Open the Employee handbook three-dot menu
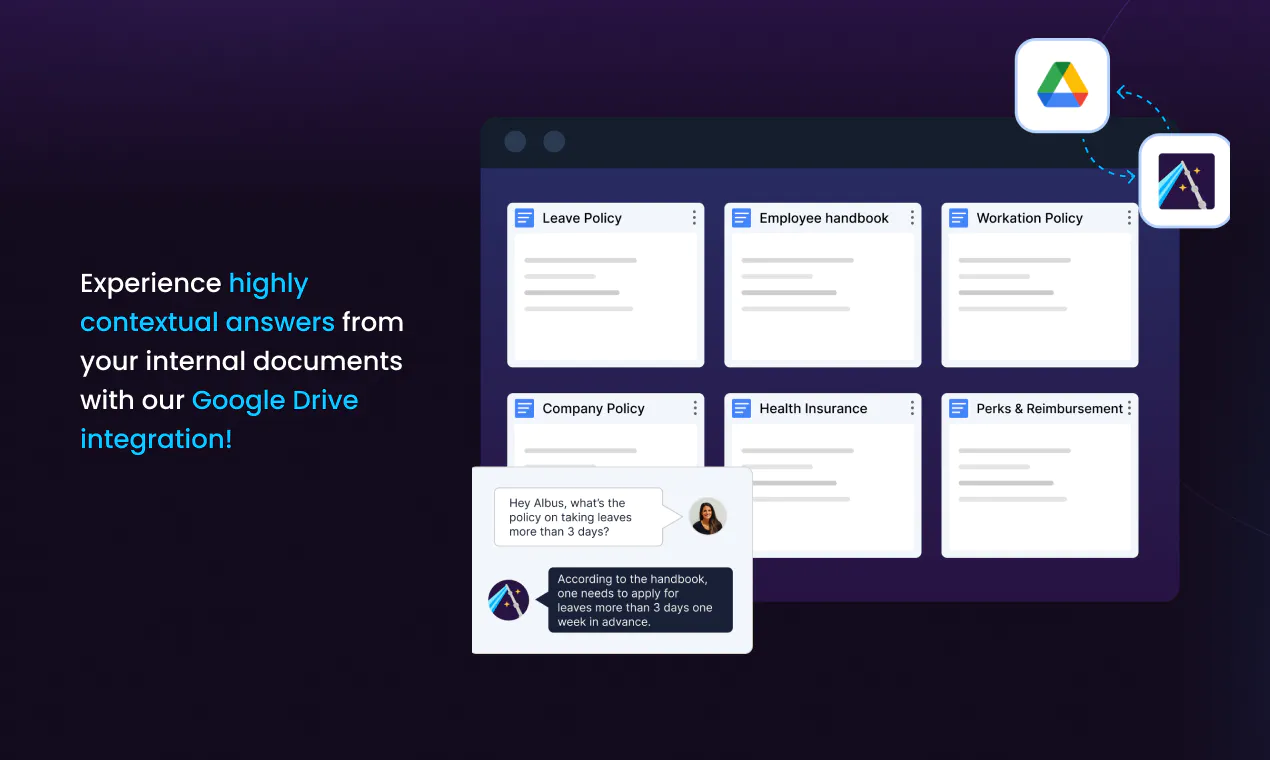Image resolution: width=1270 pixels, height=760 pixels. coord(912,218)
